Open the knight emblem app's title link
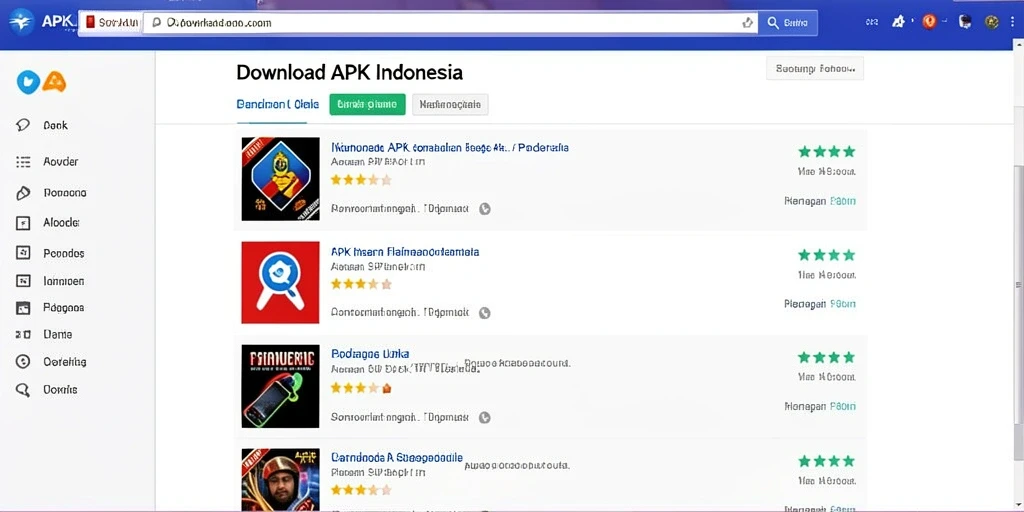This screenshot has width=1024, height=512. pos(449,148)
